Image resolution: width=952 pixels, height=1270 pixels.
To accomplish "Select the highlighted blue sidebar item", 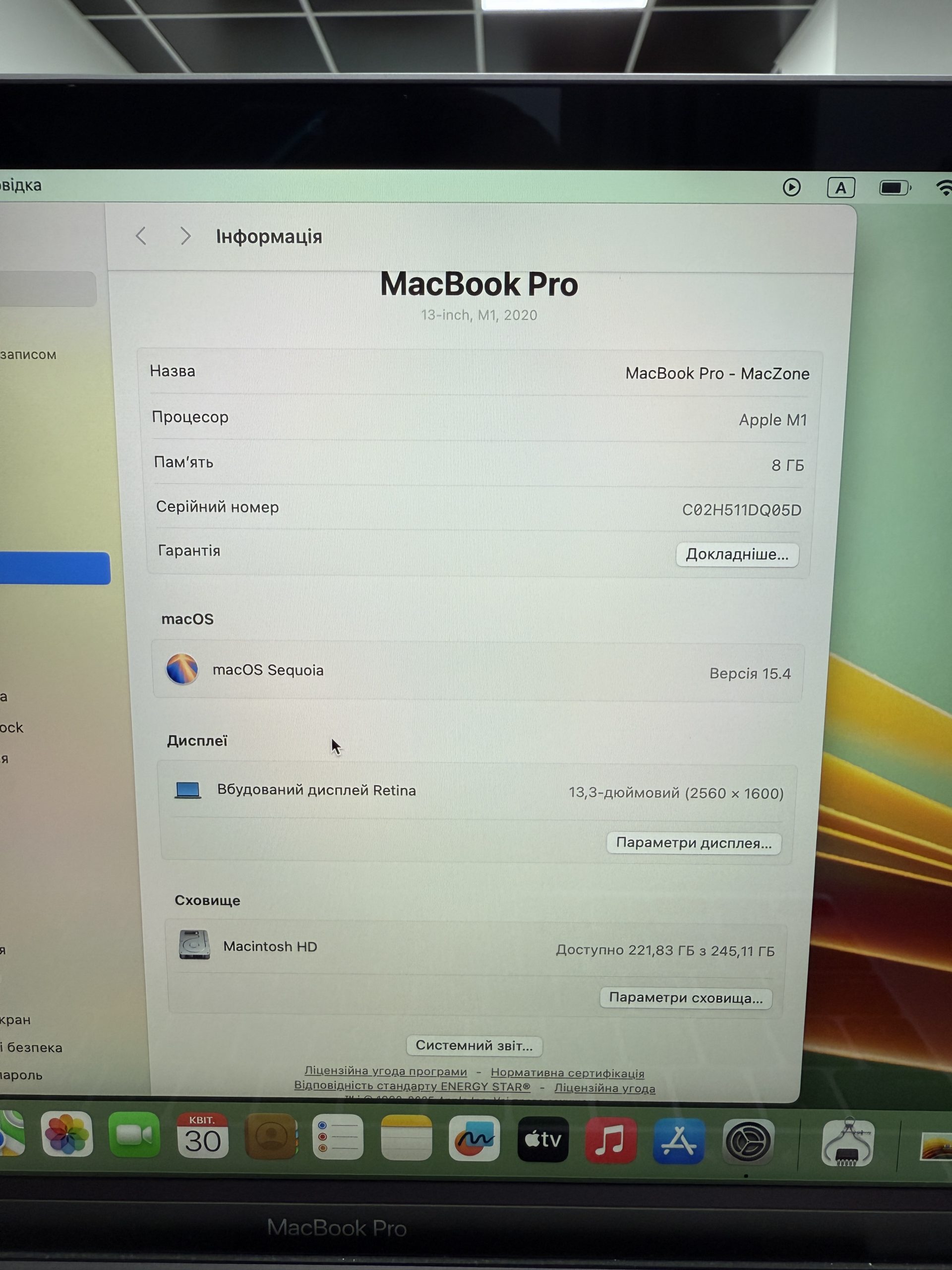I will [x=55, y=569].
